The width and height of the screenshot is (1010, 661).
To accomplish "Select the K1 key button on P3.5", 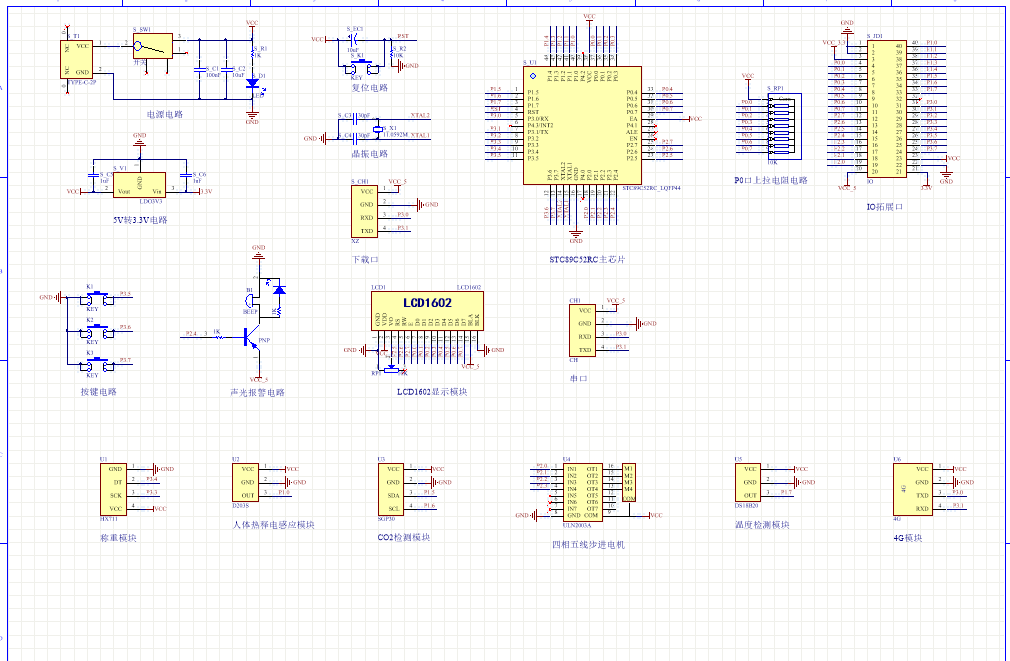I will click(x=93, y=298).
